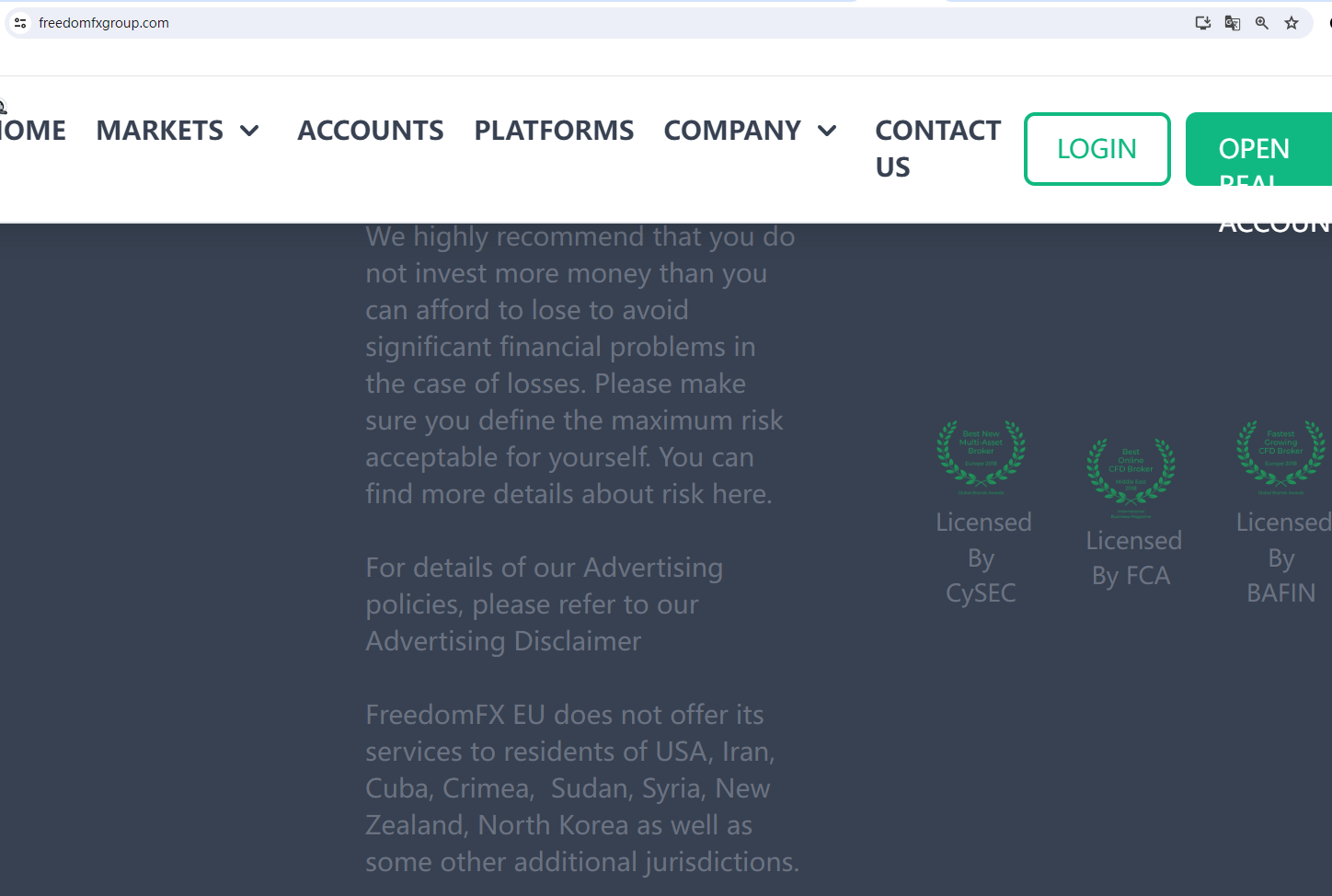Screen dimensions: 1332x896
Task: Open the PLATFORMS menu item
Action: 554,131
